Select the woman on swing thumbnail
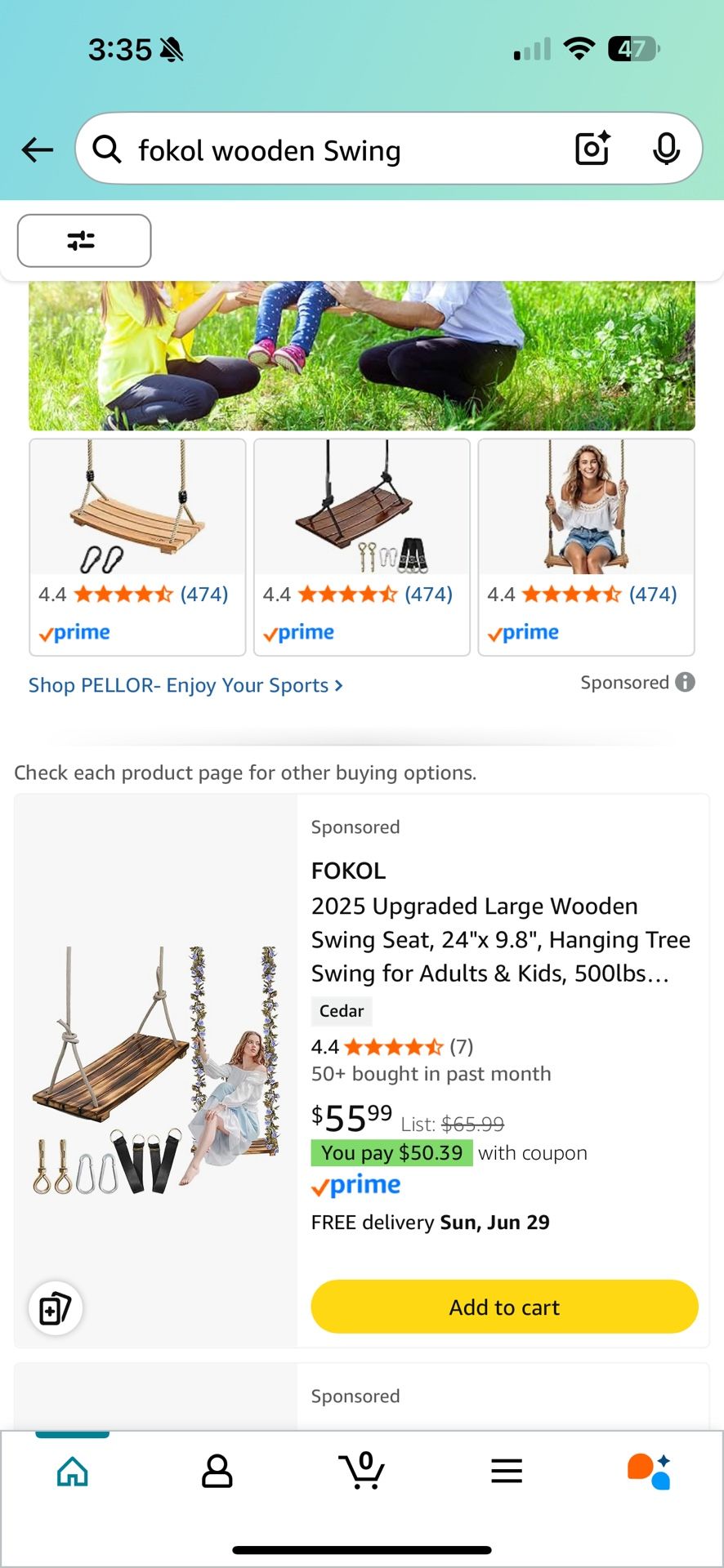 586,508
